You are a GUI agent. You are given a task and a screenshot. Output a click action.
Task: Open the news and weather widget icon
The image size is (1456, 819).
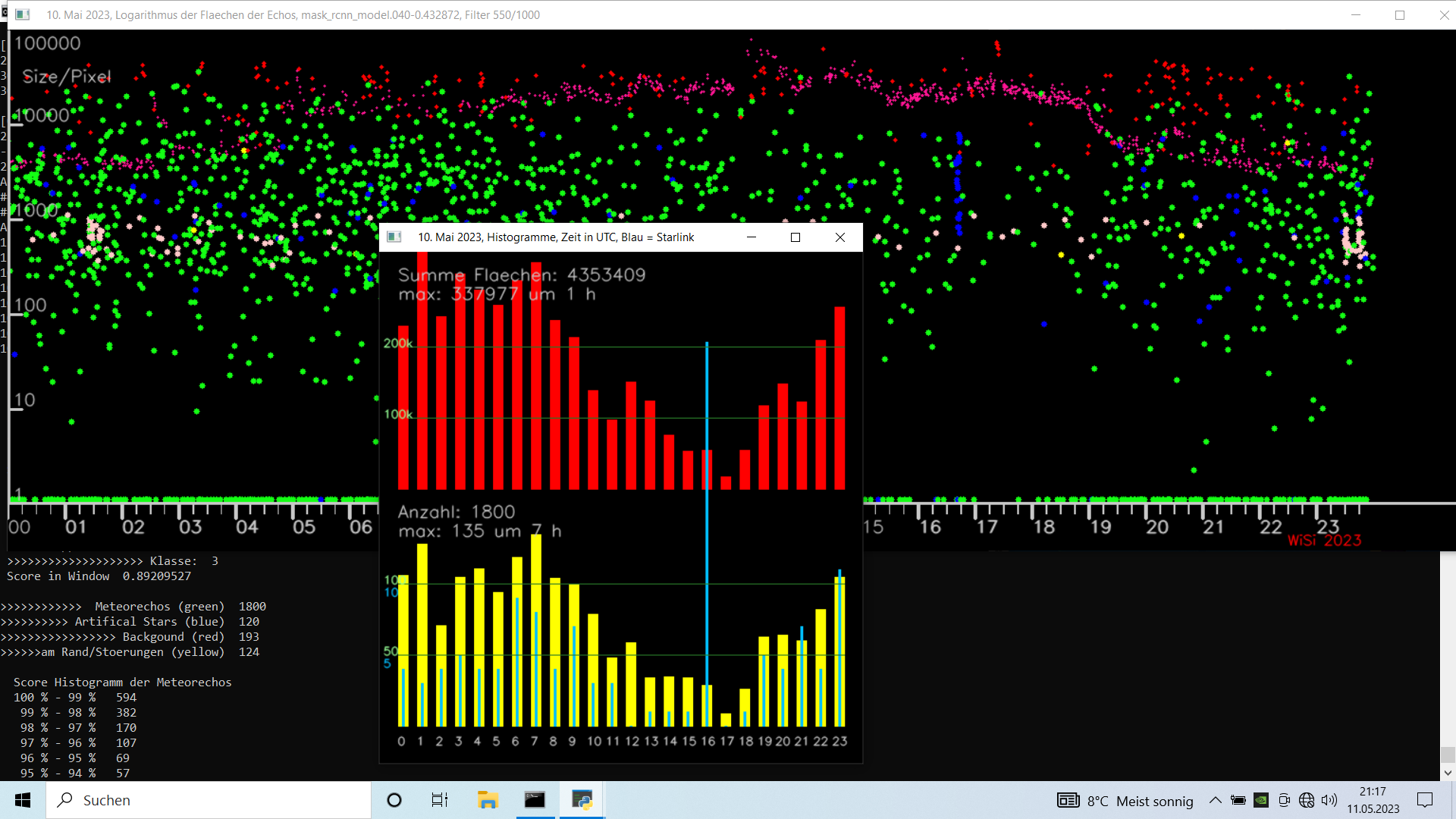[1068, 801]
